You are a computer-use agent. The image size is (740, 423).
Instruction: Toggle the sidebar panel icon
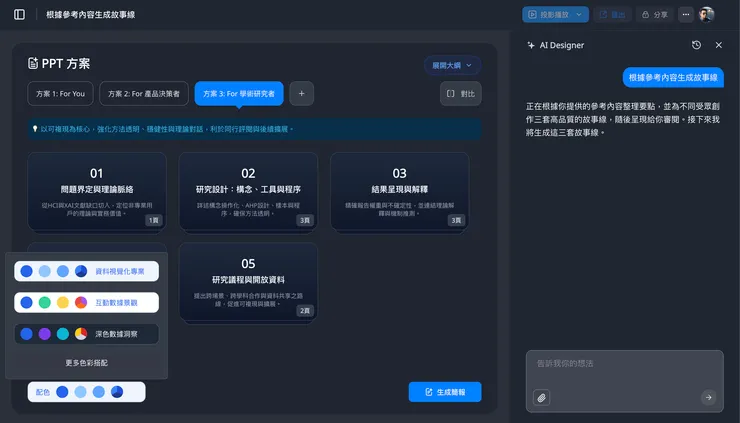[x=19, y=15]
